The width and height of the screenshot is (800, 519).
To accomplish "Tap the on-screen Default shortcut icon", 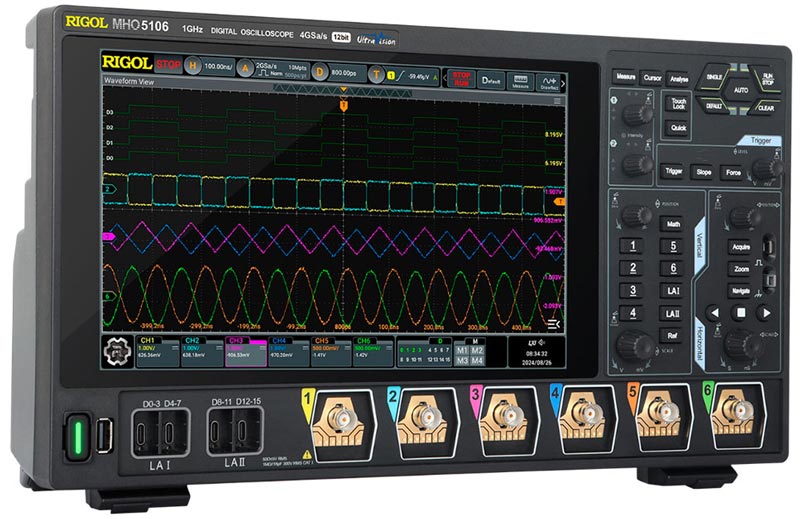I will coord(492,81).
